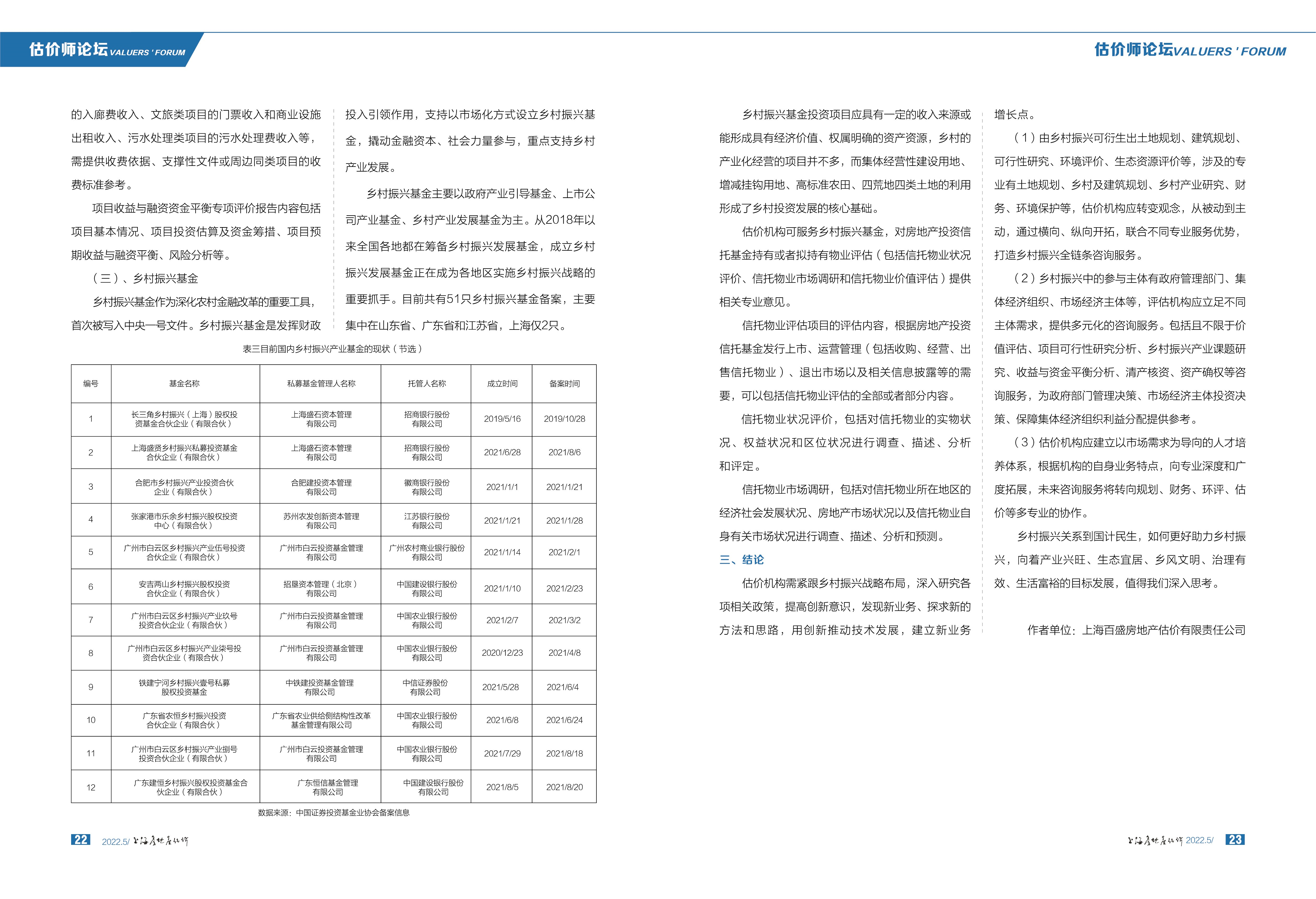Select fund name 上海盛贤乡村振兴私募投资基金合伙企业
The height and width of the screenshot is (899, 1316).
pyautogui.click(x=185, y=453)
